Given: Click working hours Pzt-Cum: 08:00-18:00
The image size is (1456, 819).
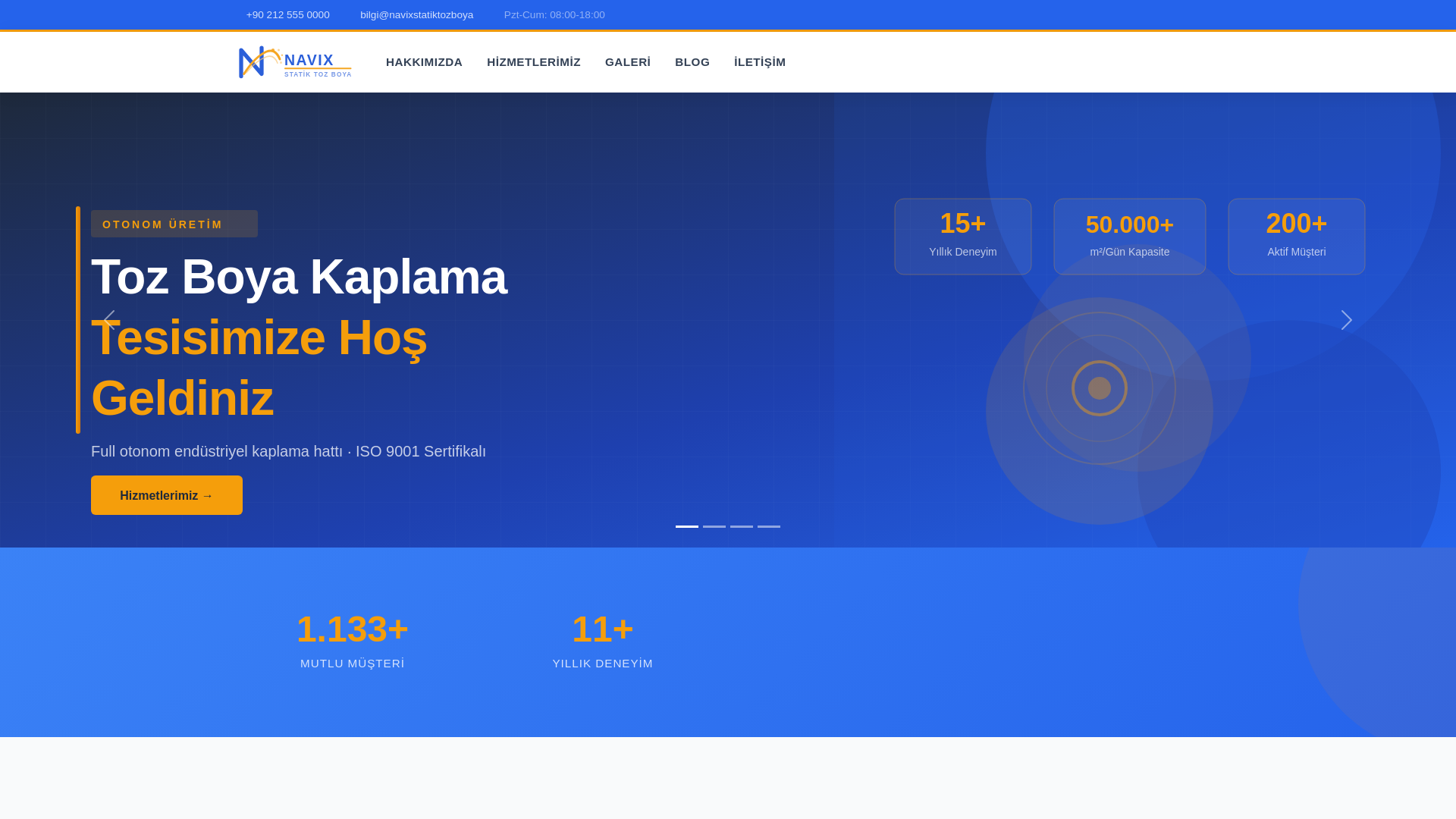Looking at the screenshot, I should 554,15.
